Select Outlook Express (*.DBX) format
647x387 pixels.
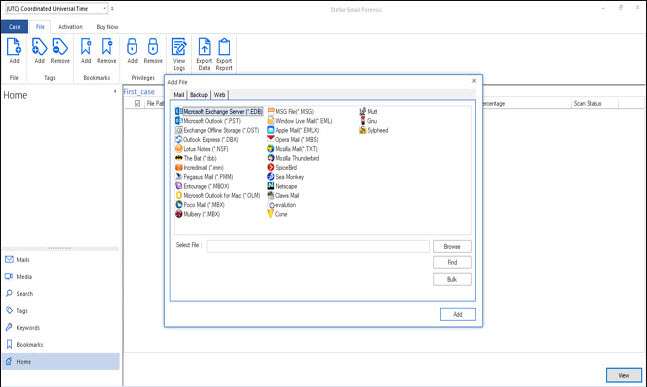[x=207, y=139]
